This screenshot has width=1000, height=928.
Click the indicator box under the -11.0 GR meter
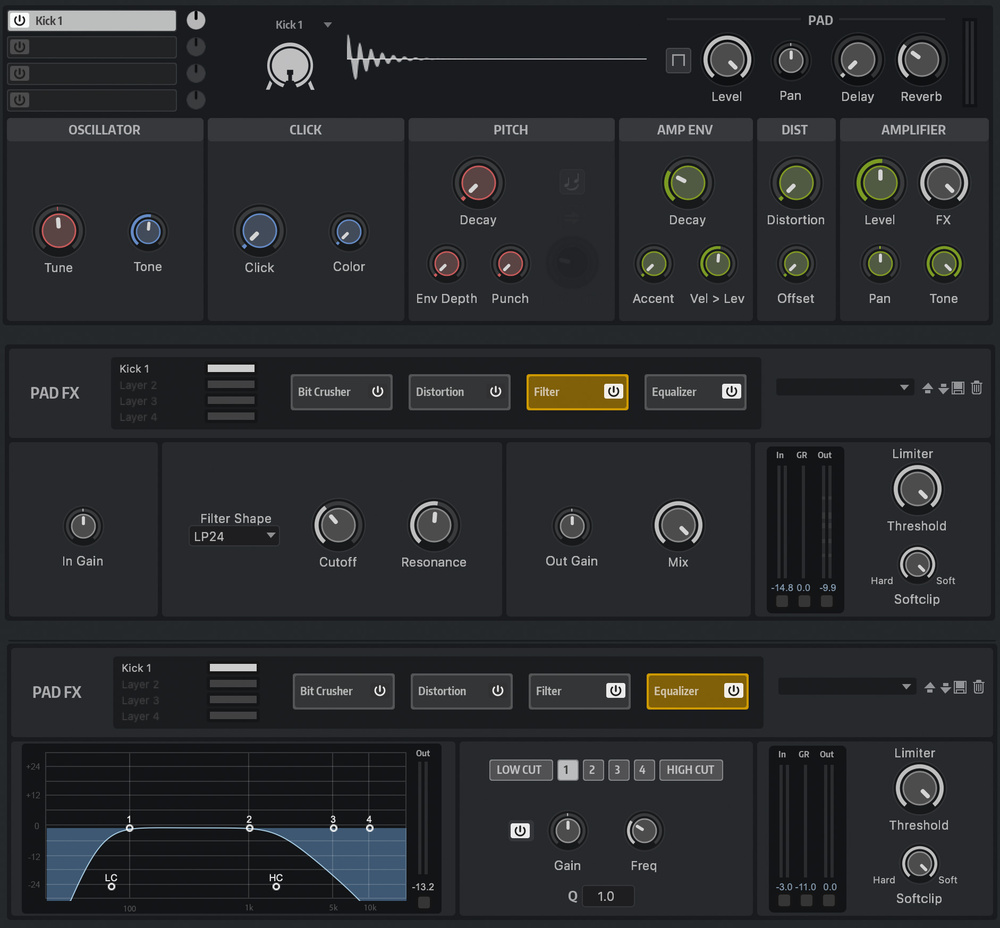pyautogui.click(x=807, y=900)
